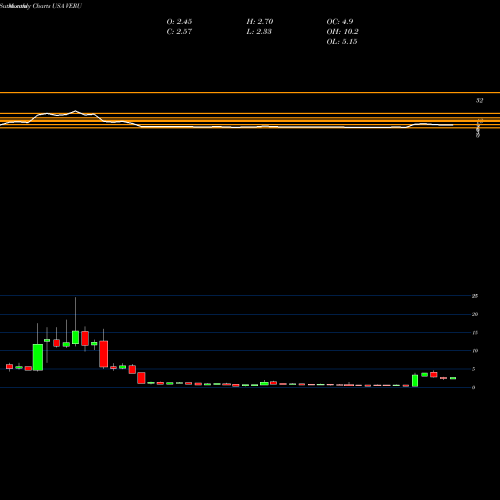This screenshot has height=500, width=500.
Task: Click the 'O: 2.45' open price value
Action: [x=179, y=22]
